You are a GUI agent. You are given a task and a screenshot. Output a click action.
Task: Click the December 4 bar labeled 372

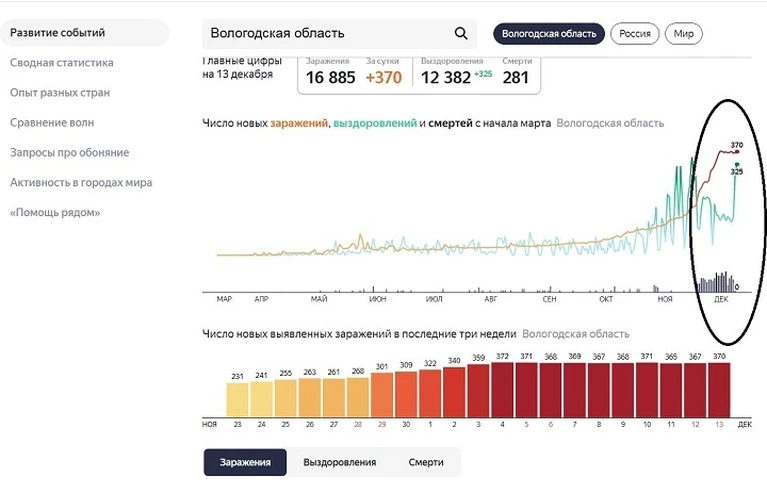[x=502, y=390]
